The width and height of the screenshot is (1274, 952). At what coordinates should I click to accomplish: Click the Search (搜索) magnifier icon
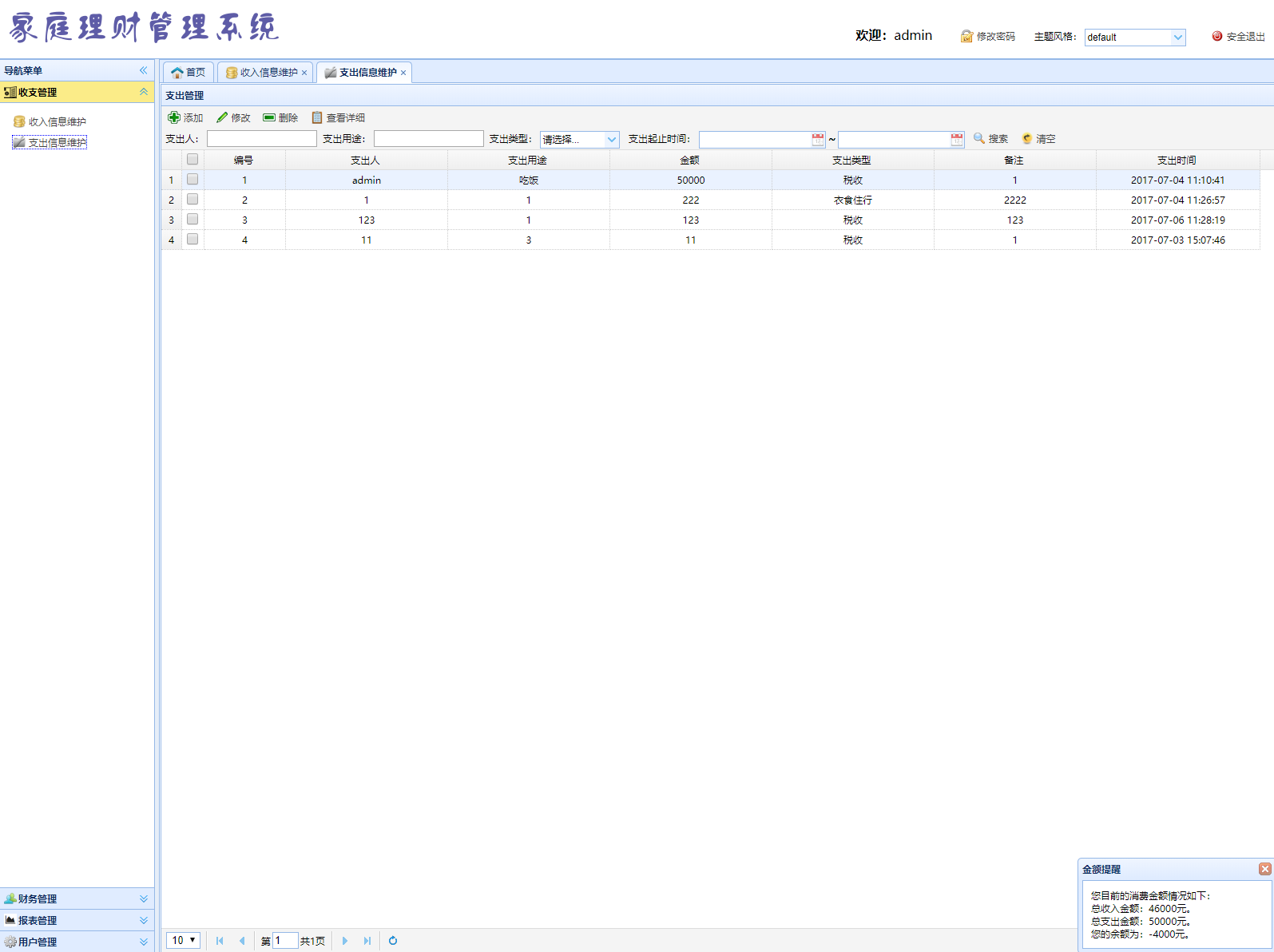[x=979, y=138]
